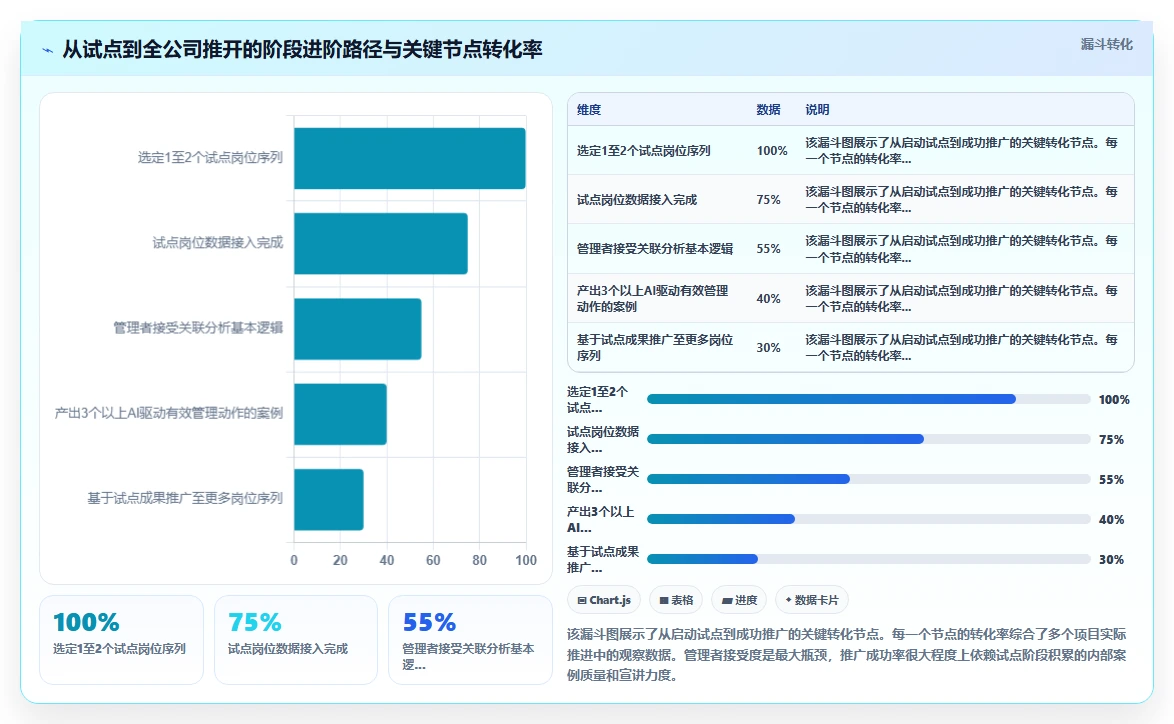Click y-axis label 基于试点成果推广至更多岗位序列
The width and height of the screenshot is (1174, 724).
(x=185, y=499)
